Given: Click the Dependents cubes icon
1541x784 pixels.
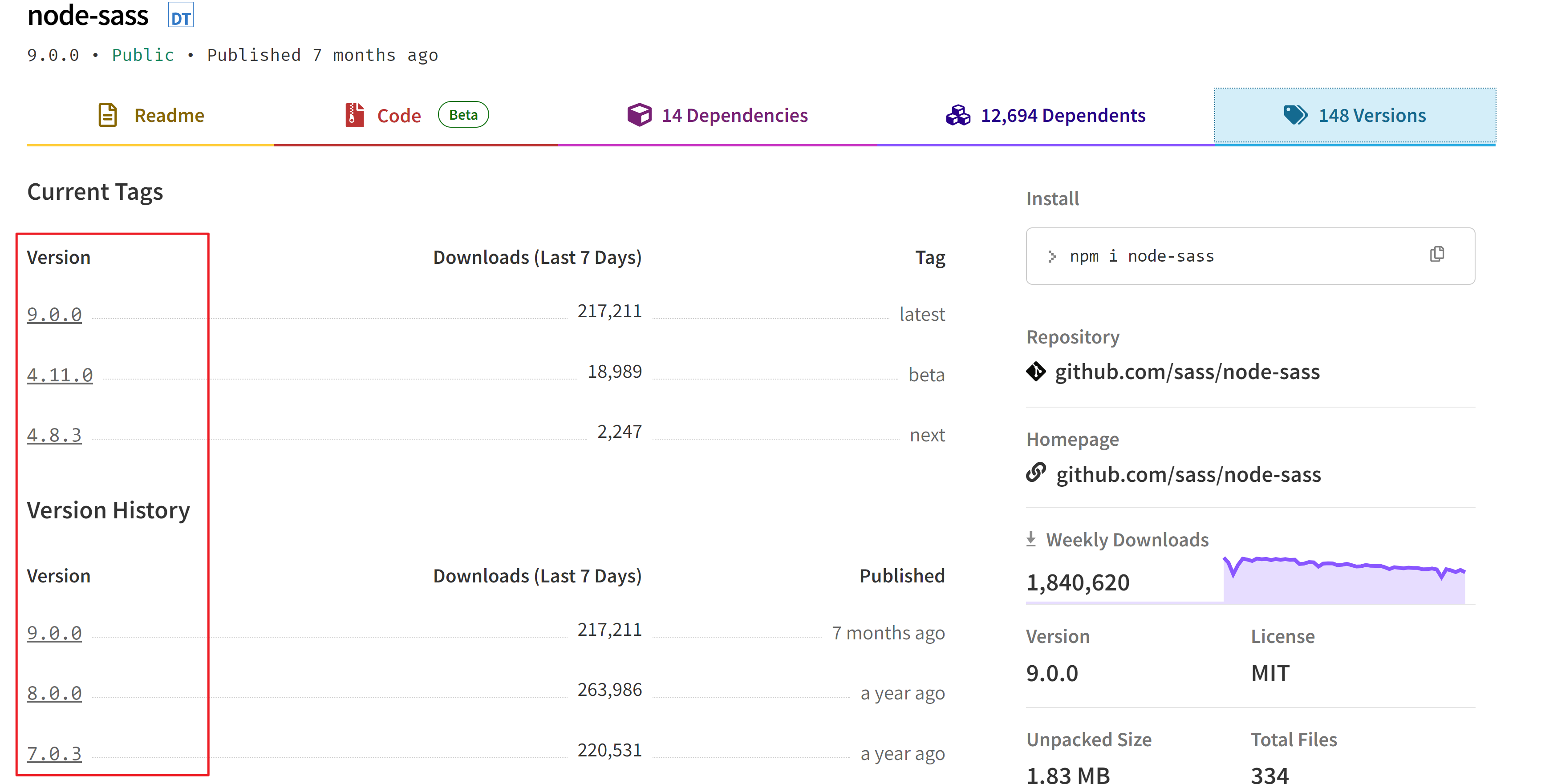Looking at the screenshot, I should click(958, 115).
